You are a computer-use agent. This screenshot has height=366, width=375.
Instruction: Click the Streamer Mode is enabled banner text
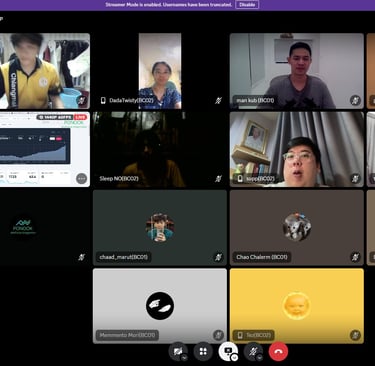point(168,5)
